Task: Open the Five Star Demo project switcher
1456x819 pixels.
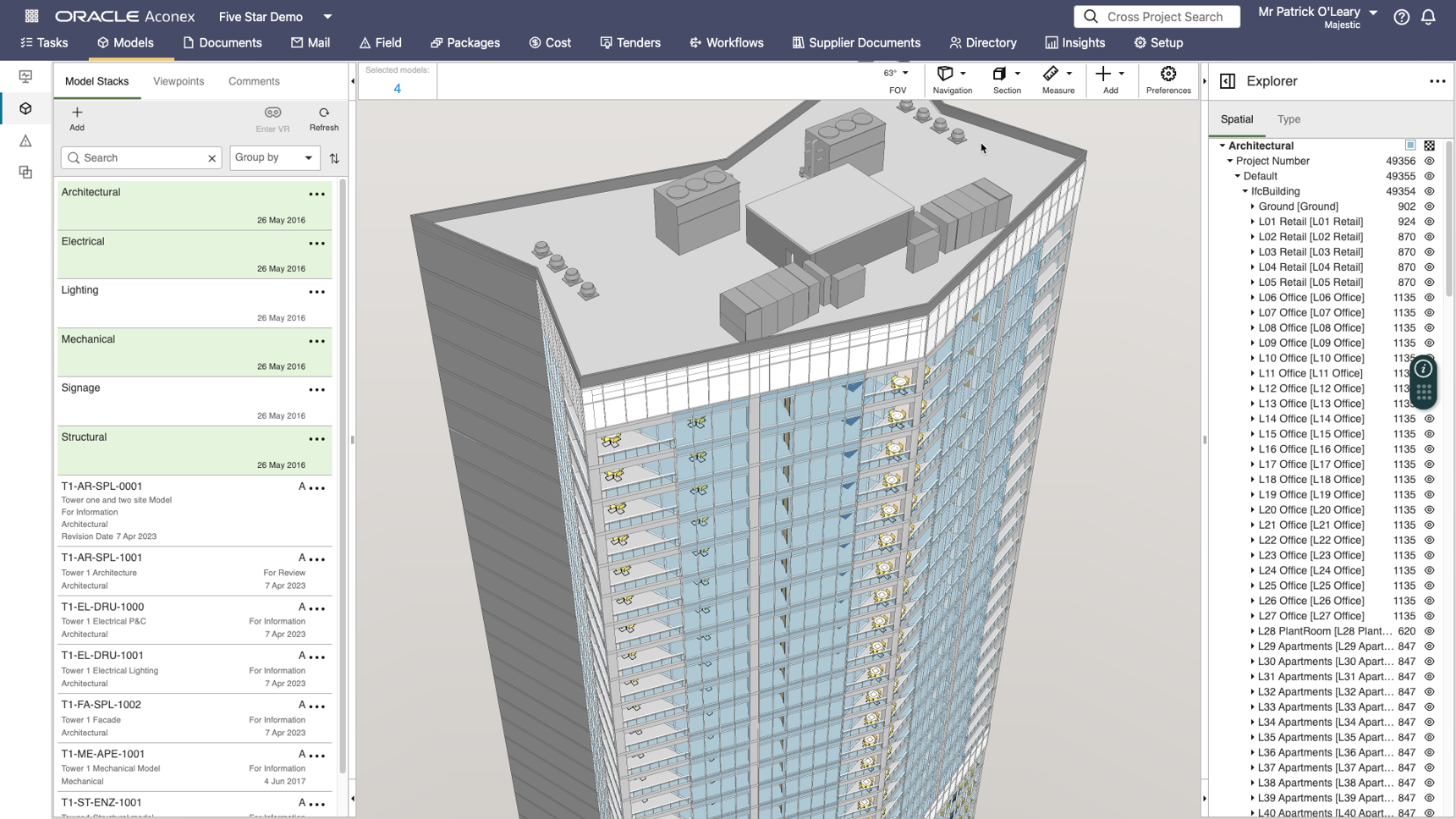Action: [x=327, y=16]
